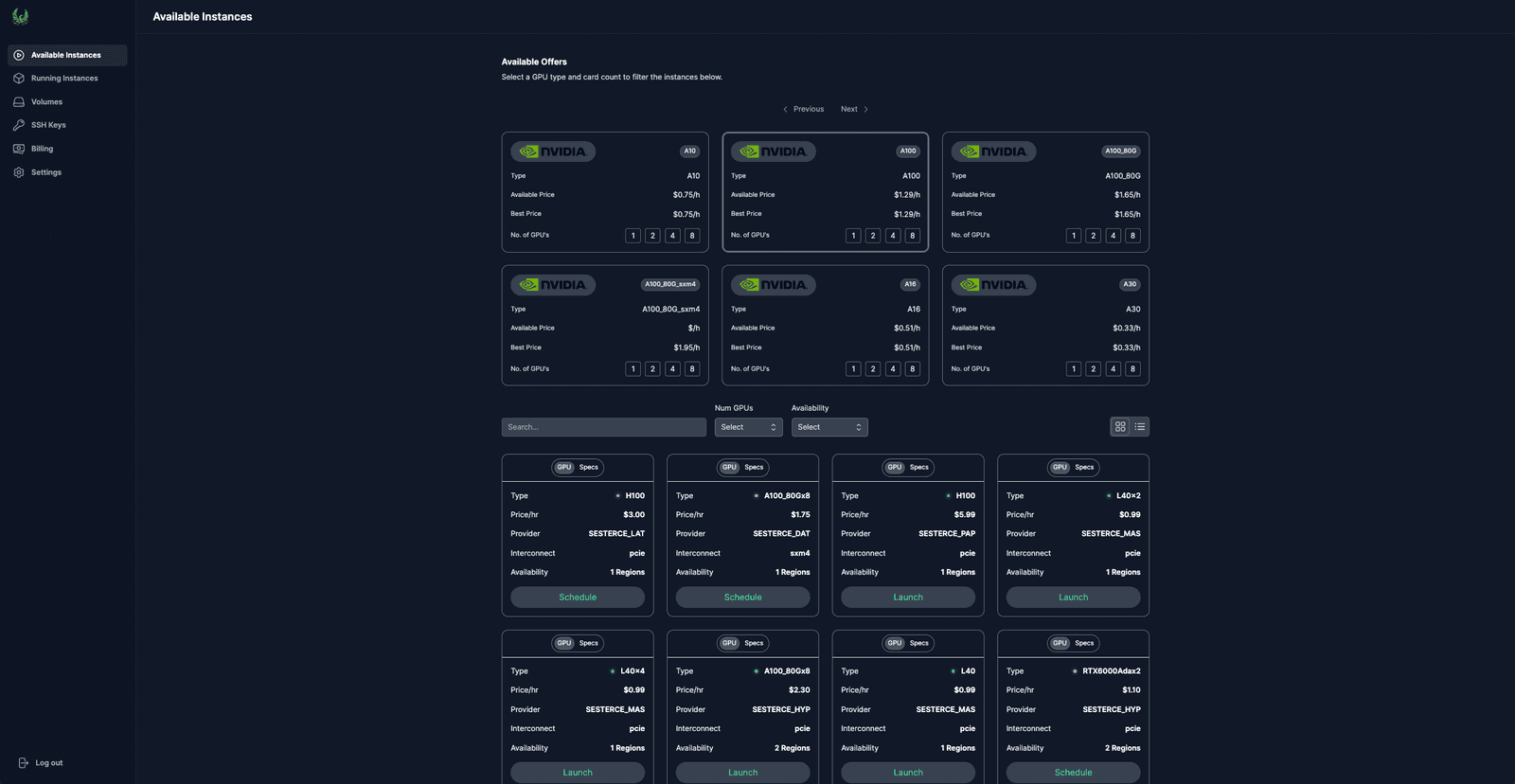Open Specs tab on A100_80Gx8 $1.75 card
Image resolution: width=1515 pixels, height=784 pixels.
(754, 467)
